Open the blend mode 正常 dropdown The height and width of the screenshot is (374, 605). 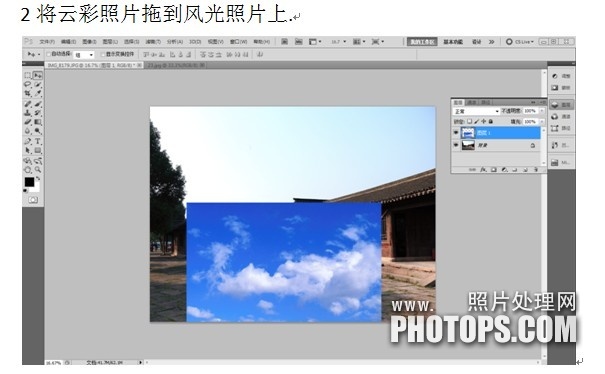[x=476, y=111]
